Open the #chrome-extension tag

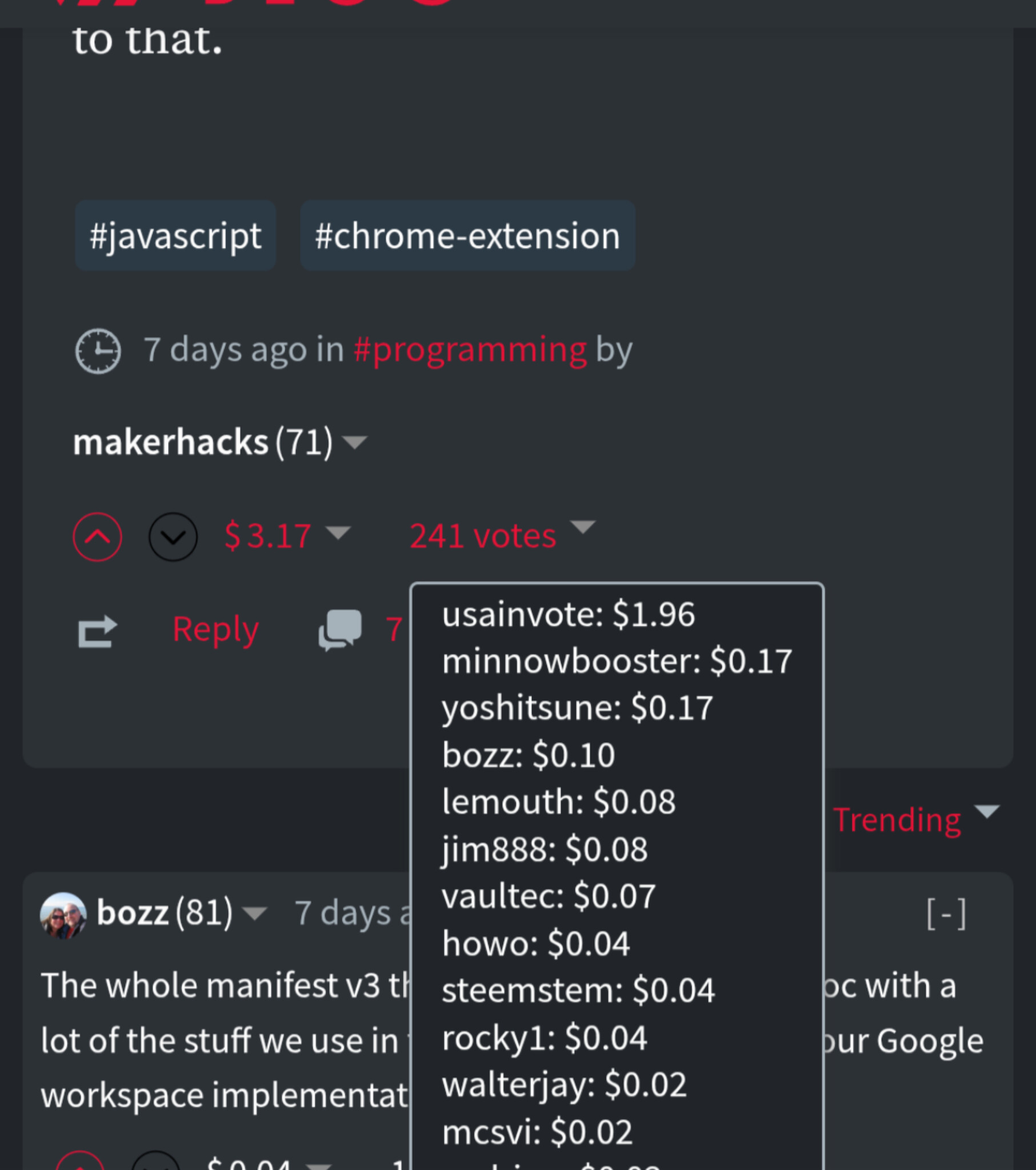click(467, 236)
